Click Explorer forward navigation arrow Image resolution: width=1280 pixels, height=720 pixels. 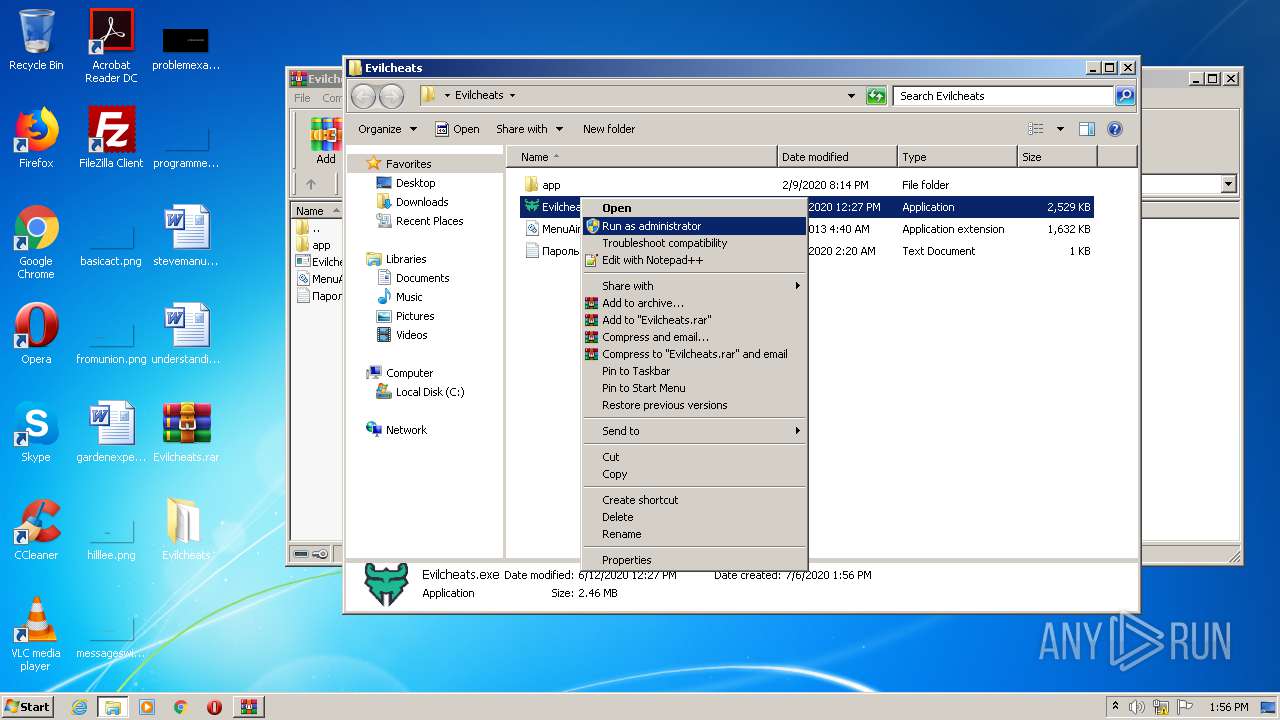pos(391,96)
